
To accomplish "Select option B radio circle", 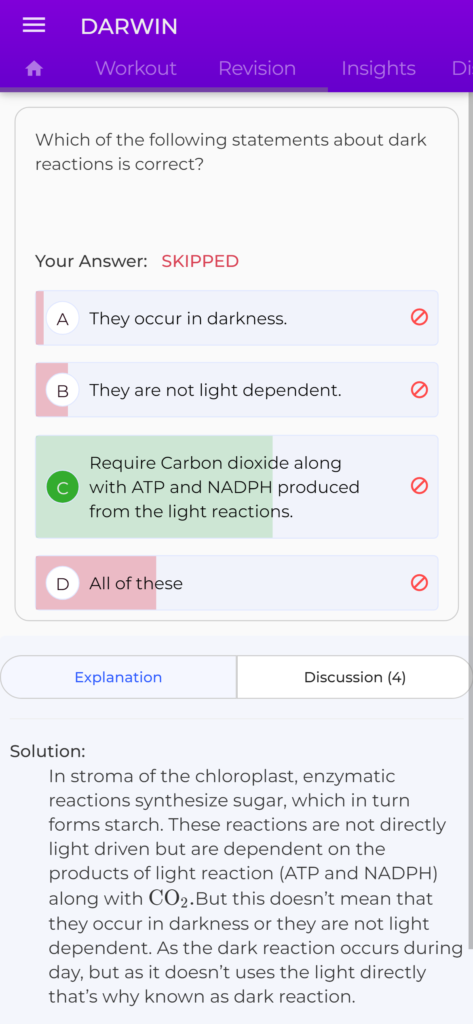I will pos(63,391).
